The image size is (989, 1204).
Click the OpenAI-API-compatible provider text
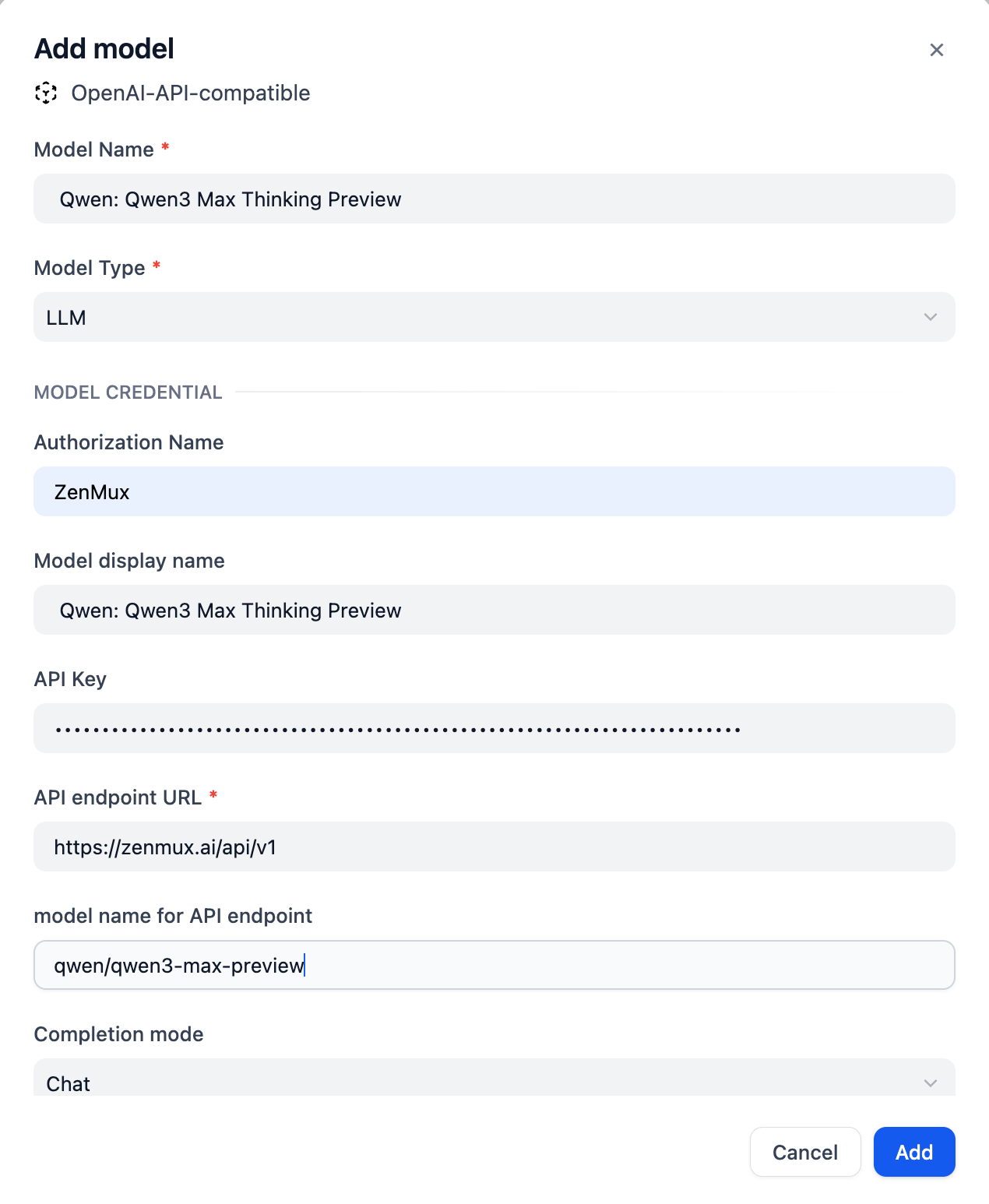coord(191,93)
